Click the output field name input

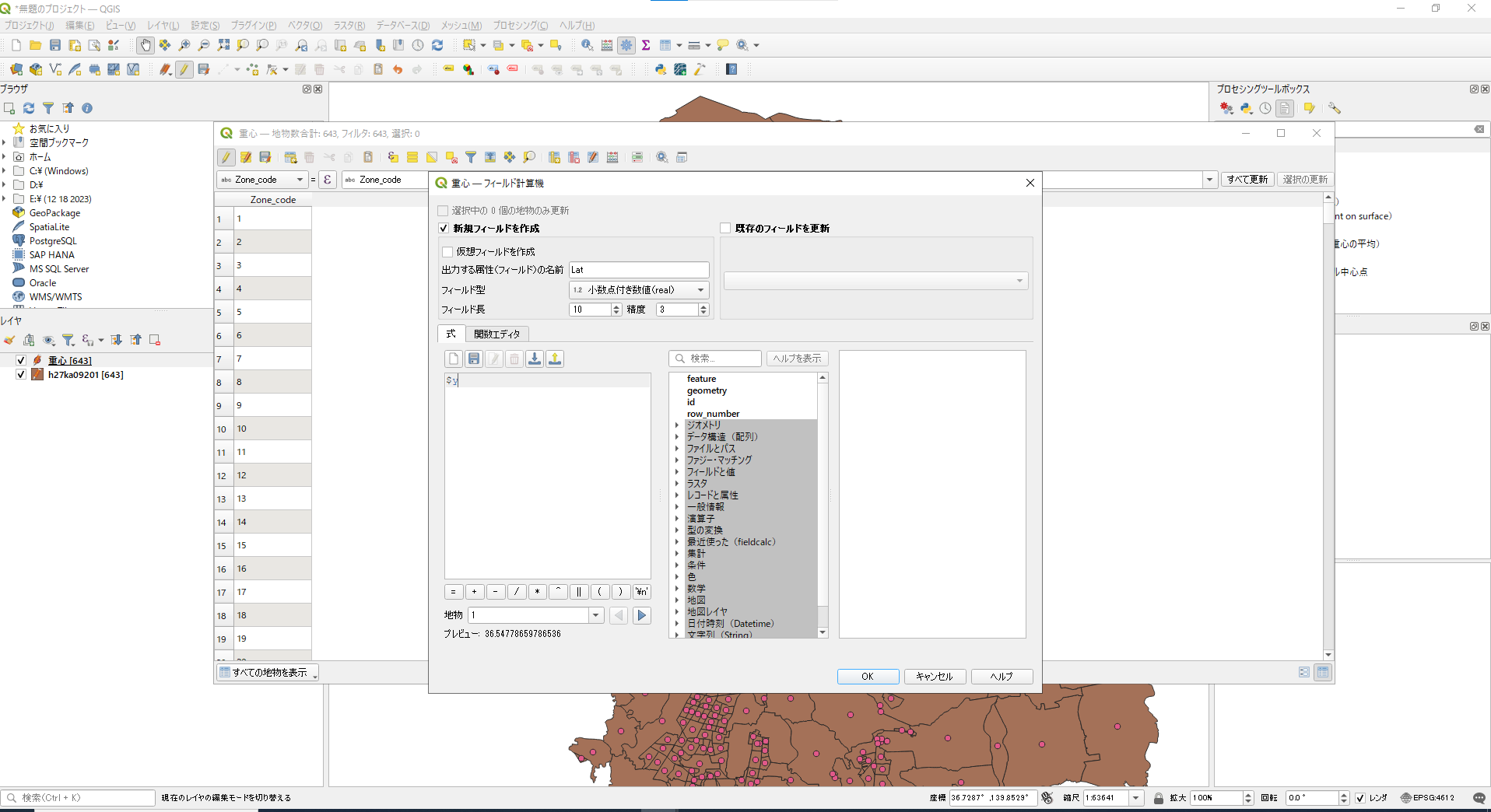pyautogui.click(x=639, y=270)
